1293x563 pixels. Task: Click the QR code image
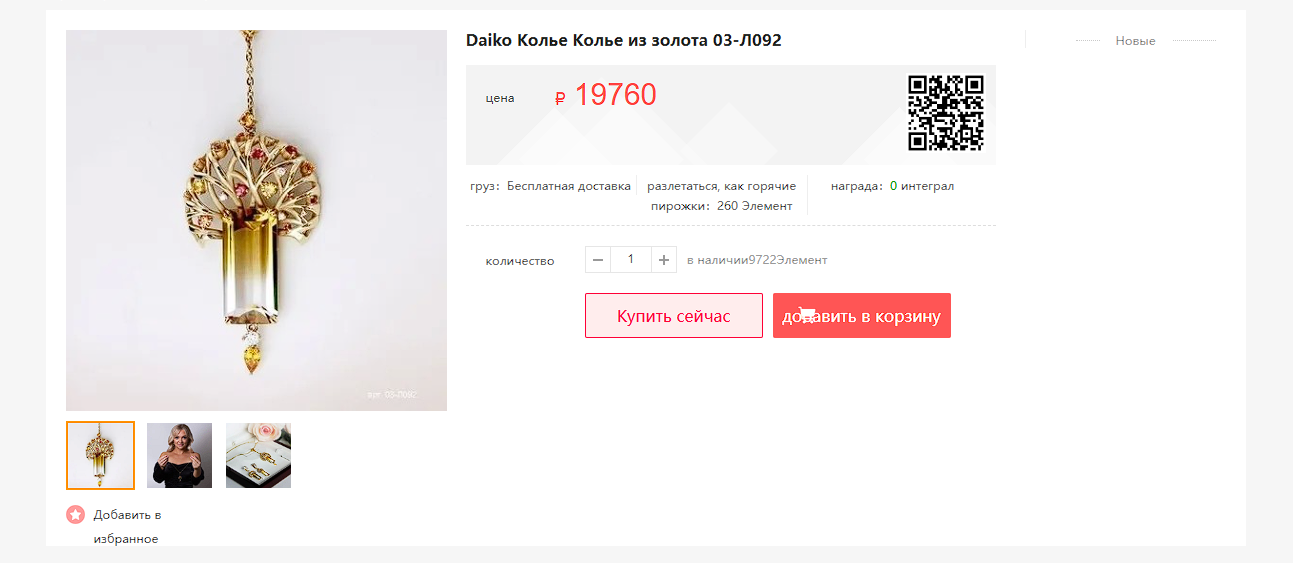pyautogui.click(x=945, y=112)
